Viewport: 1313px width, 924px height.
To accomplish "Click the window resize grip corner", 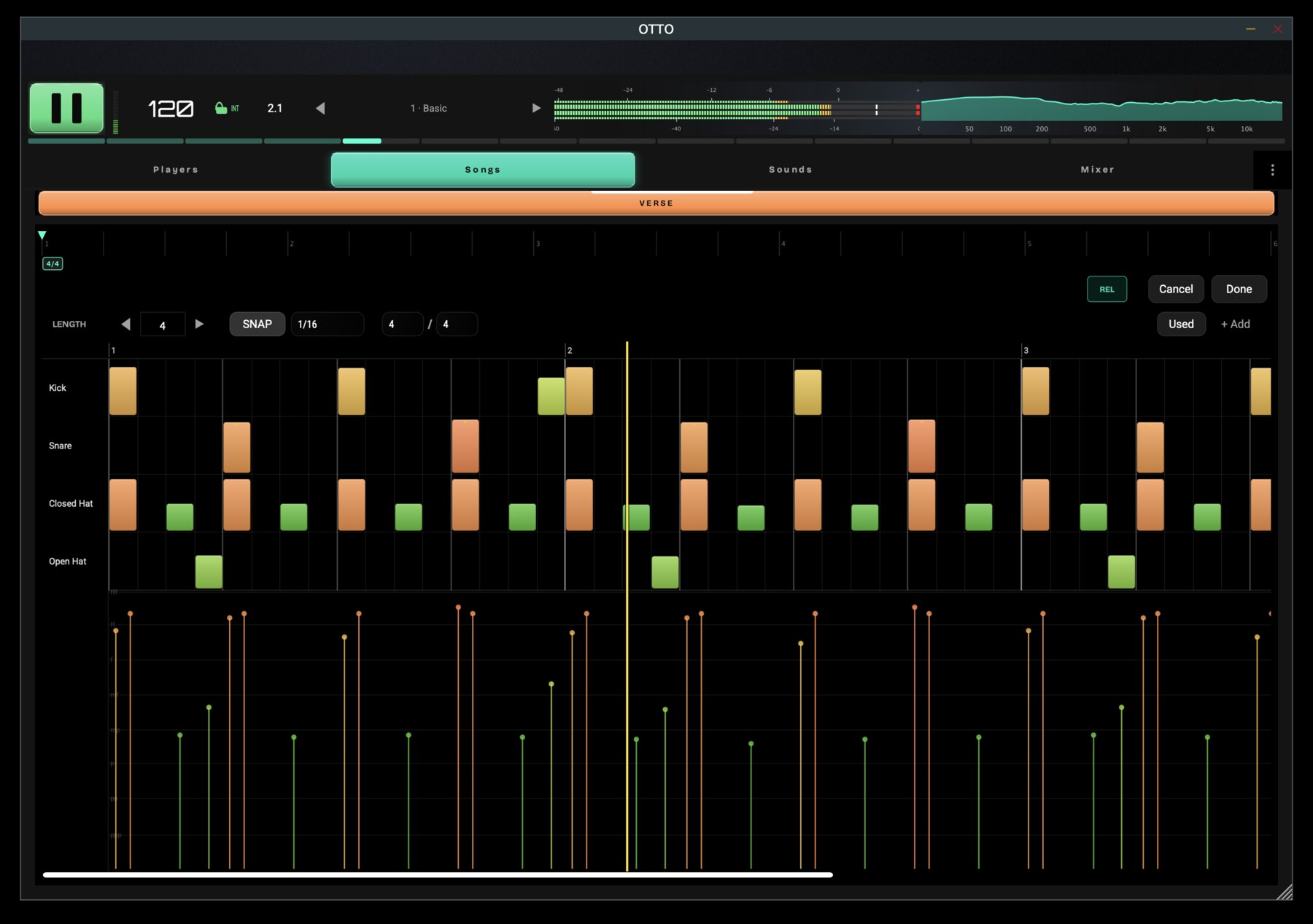I will tap(1285, 892).
